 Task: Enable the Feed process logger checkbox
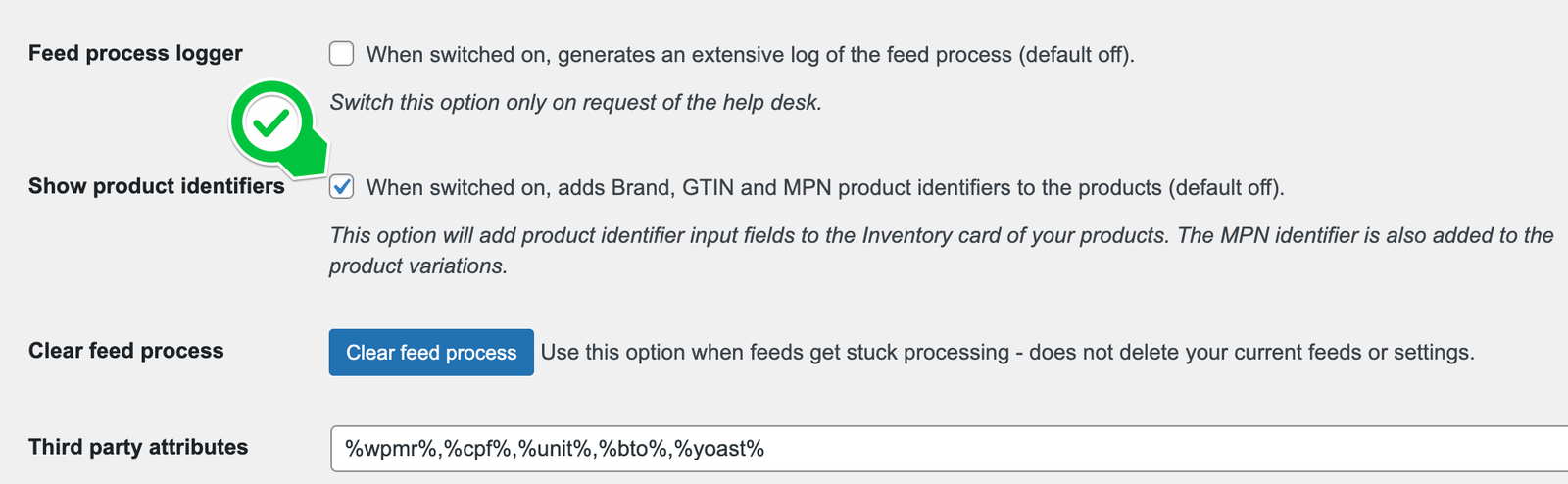pyautogui.click(x=341, y=53)
